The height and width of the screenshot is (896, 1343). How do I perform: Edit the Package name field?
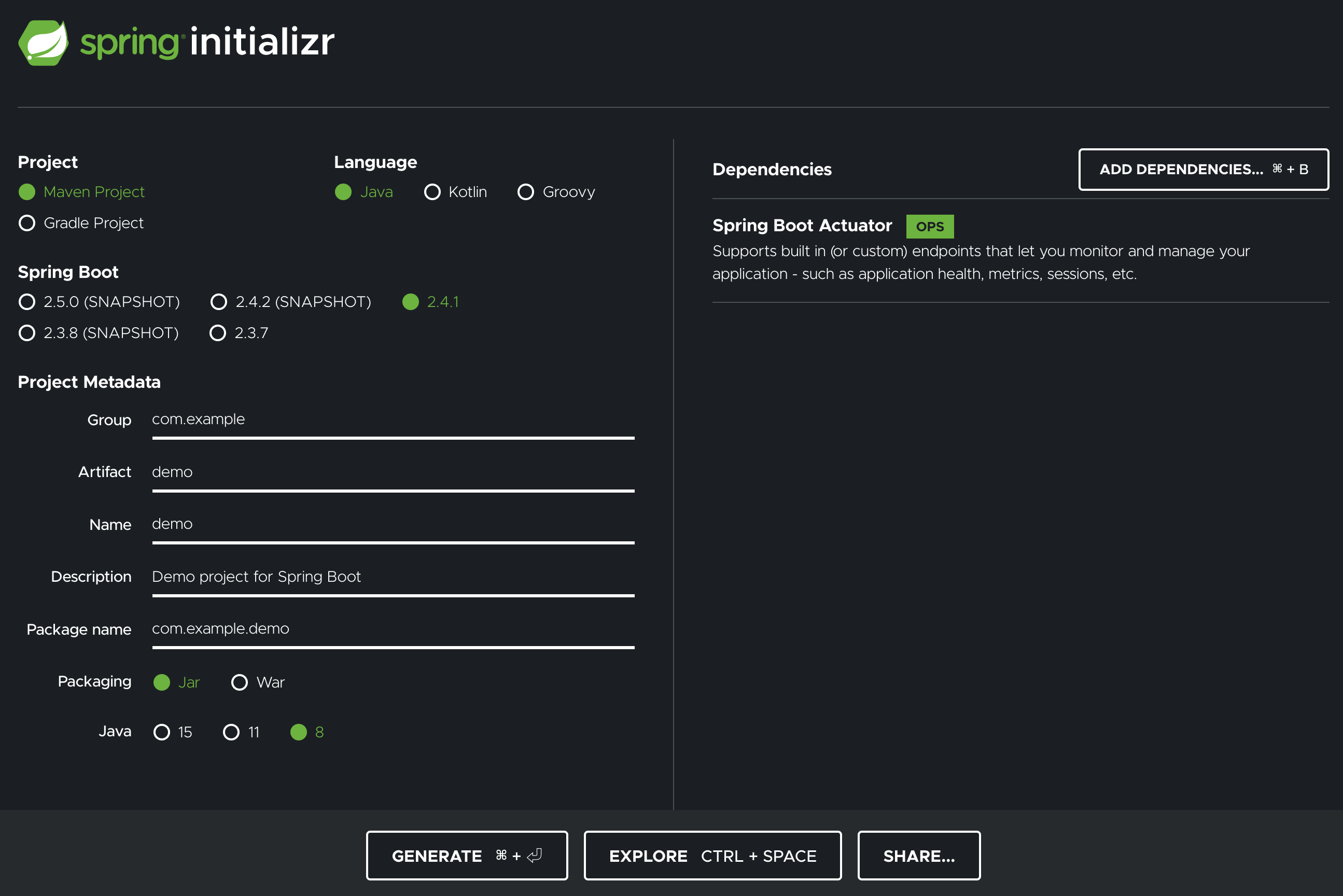coord(393,629)
